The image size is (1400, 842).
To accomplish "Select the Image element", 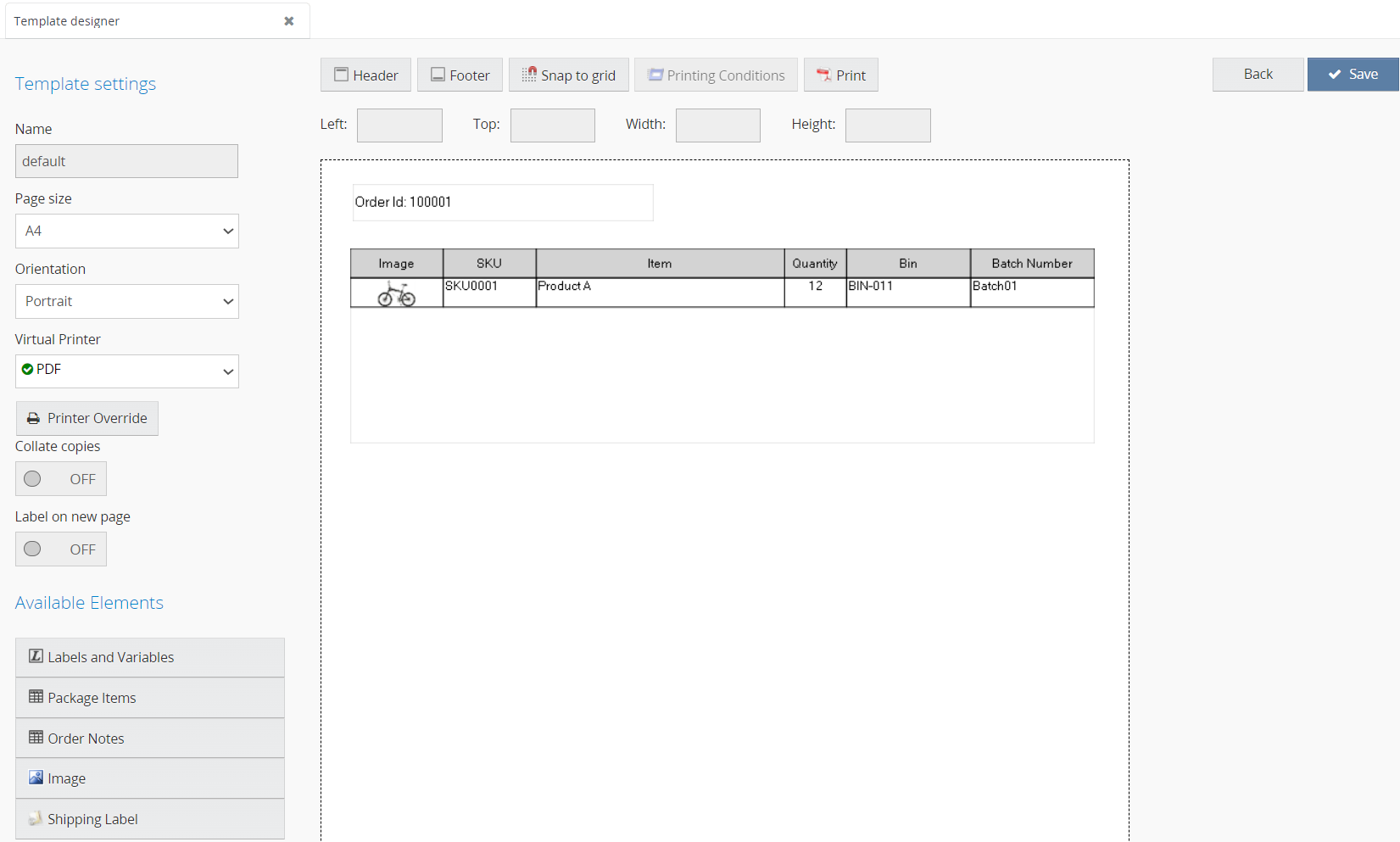I will pyautogui.click(x=149, y=778).
